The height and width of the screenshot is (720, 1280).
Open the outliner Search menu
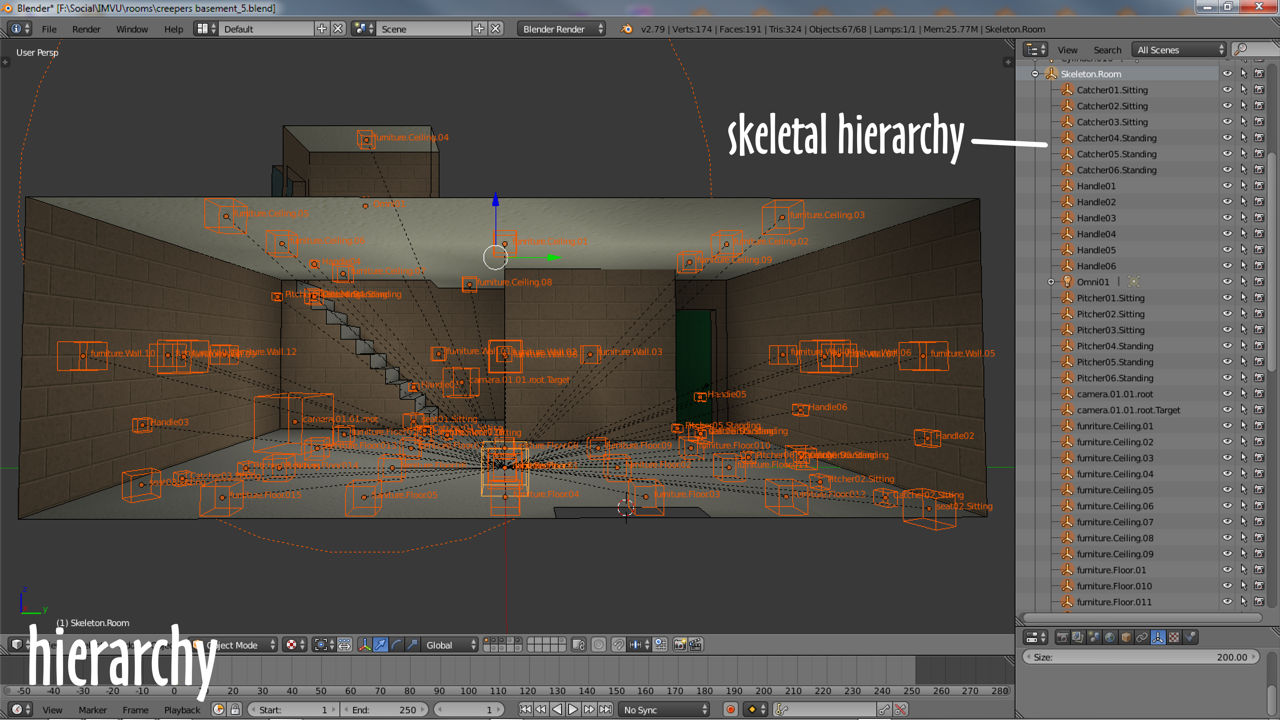(1107, 50)
